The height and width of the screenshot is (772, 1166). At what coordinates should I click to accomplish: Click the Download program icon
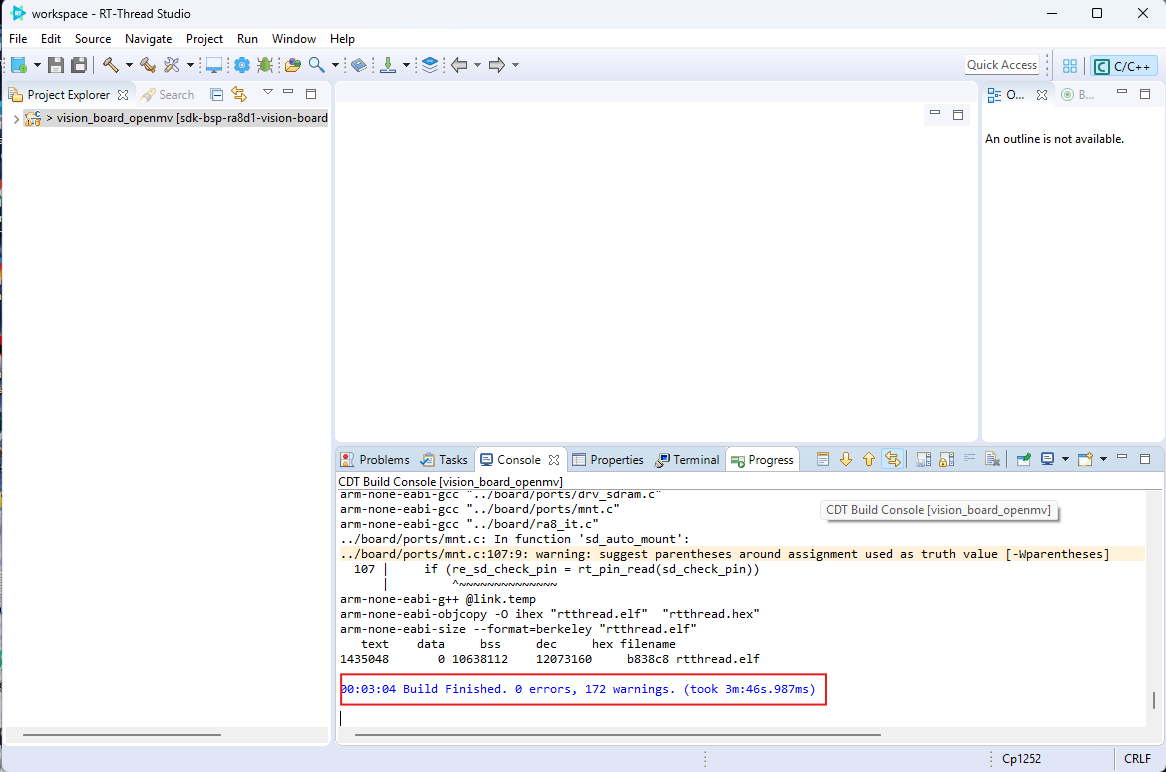388,65
